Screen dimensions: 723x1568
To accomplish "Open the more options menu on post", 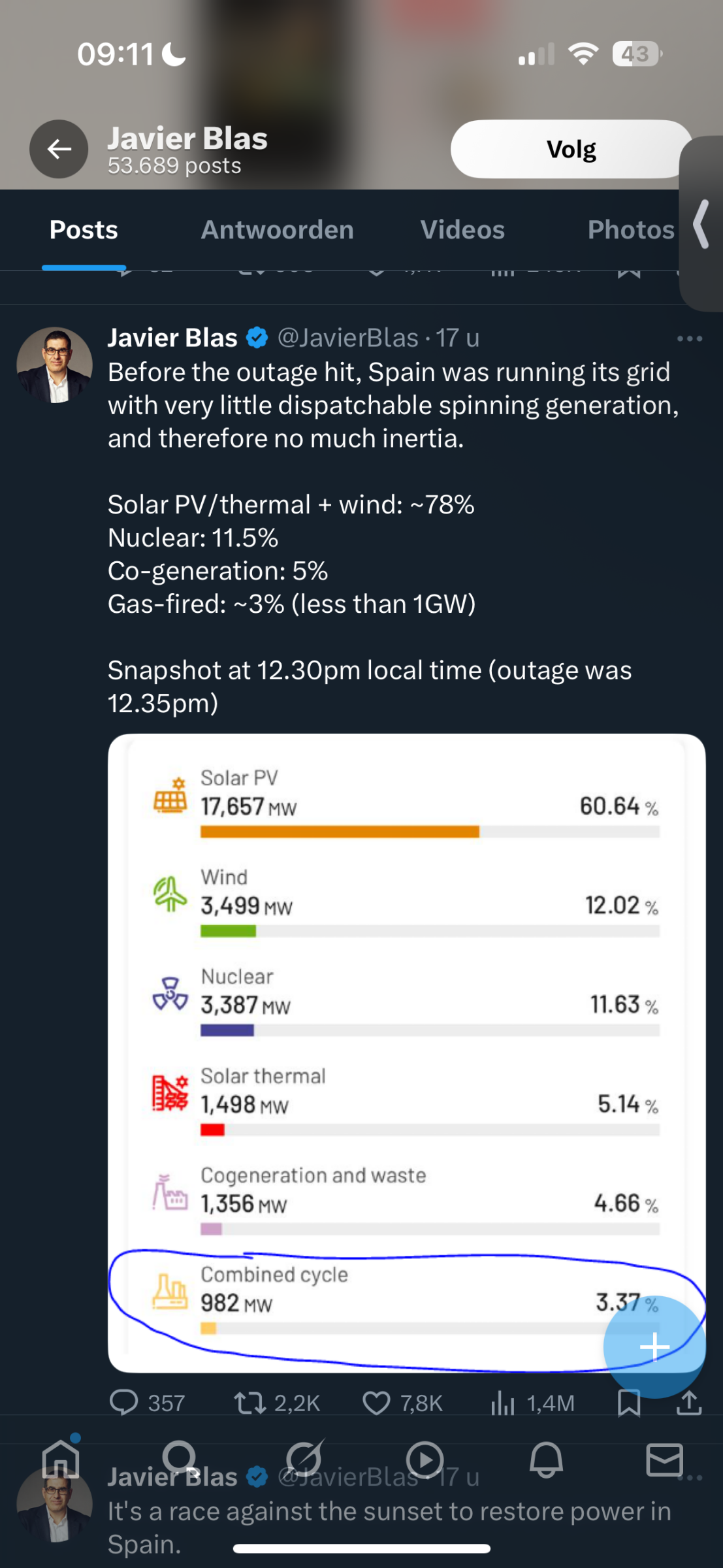I will [x=689, y=338].
